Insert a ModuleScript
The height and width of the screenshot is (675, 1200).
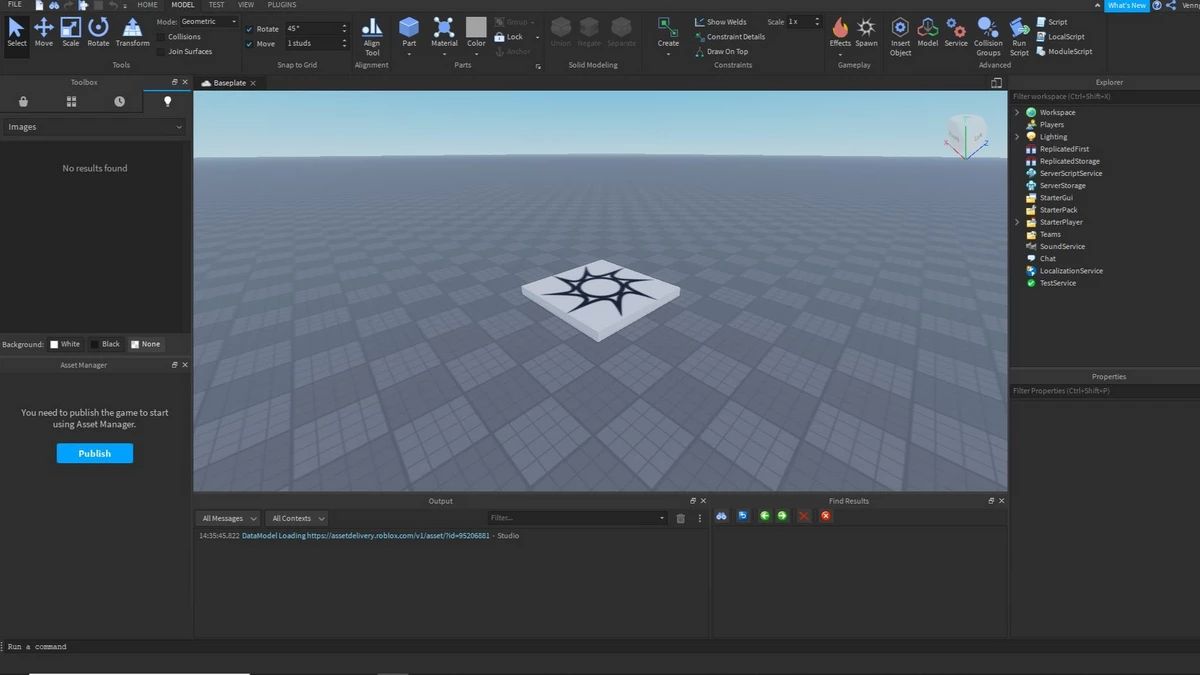[1064, 51]
